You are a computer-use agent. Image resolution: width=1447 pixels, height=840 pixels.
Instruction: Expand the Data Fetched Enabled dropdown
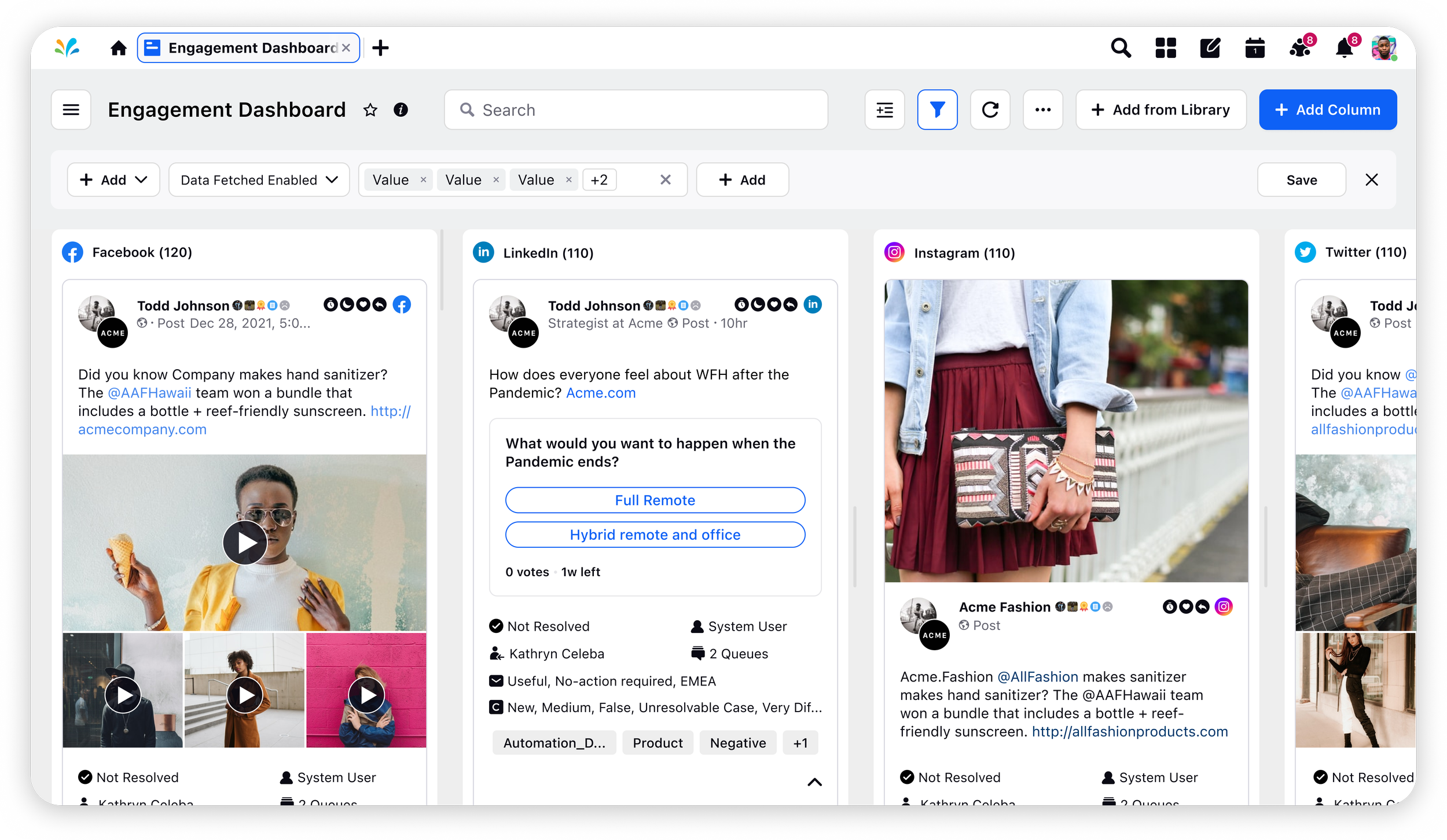click(x=259, y=180)
